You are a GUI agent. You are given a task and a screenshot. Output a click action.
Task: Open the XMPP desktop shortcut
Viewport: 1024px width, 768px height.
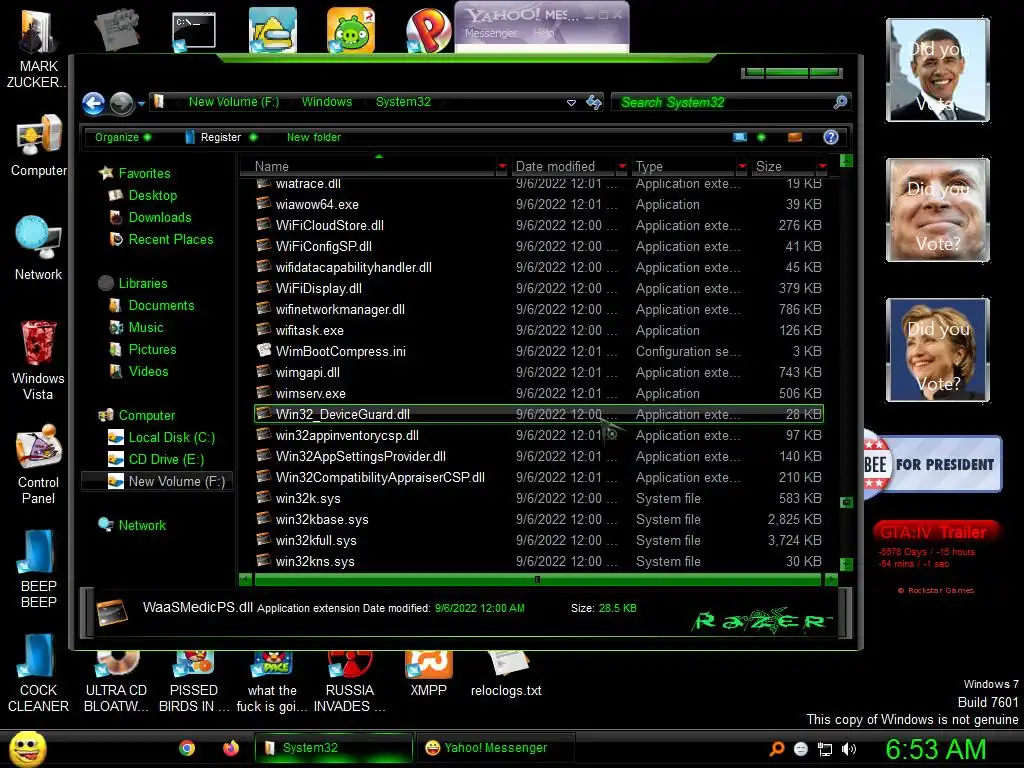coord(428,674)
